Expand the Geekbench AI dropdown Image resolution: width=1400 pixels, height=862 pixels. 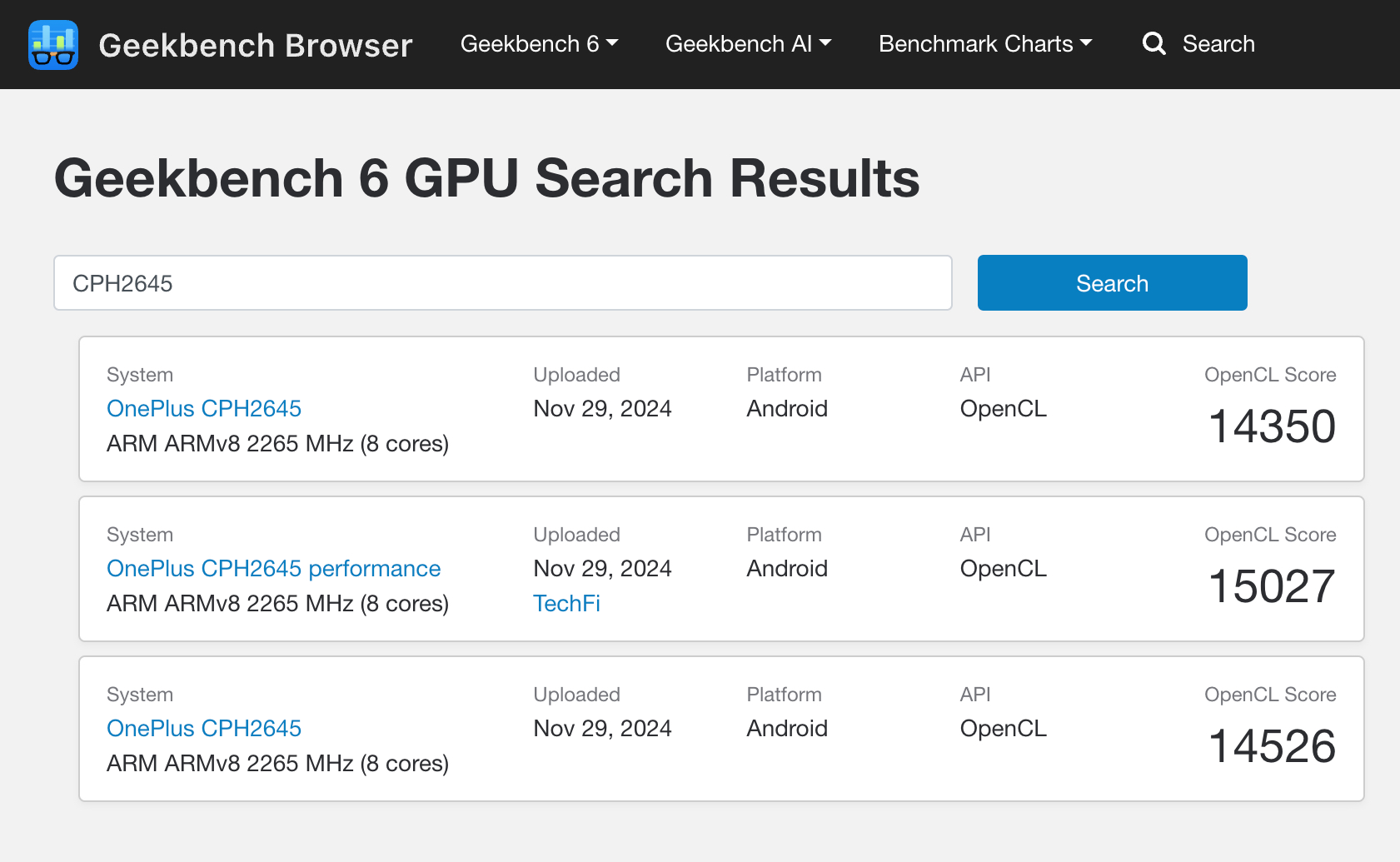pyautogui.click(x=748, y=44)
